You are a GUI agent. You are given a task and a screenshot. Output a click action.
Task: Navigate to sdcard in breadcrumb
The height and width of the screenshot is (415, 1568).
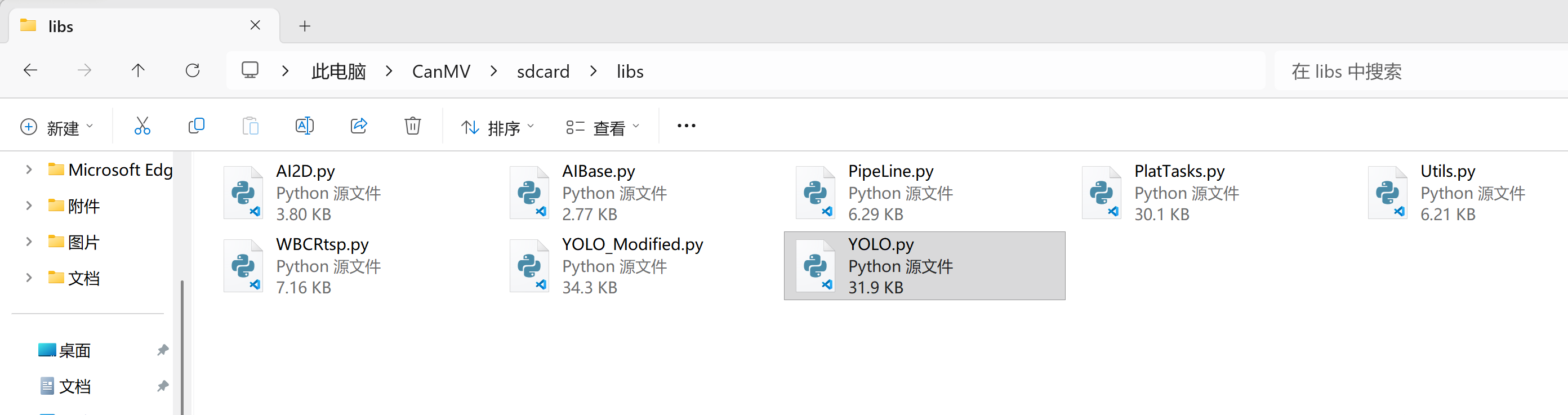pos(543,71)
